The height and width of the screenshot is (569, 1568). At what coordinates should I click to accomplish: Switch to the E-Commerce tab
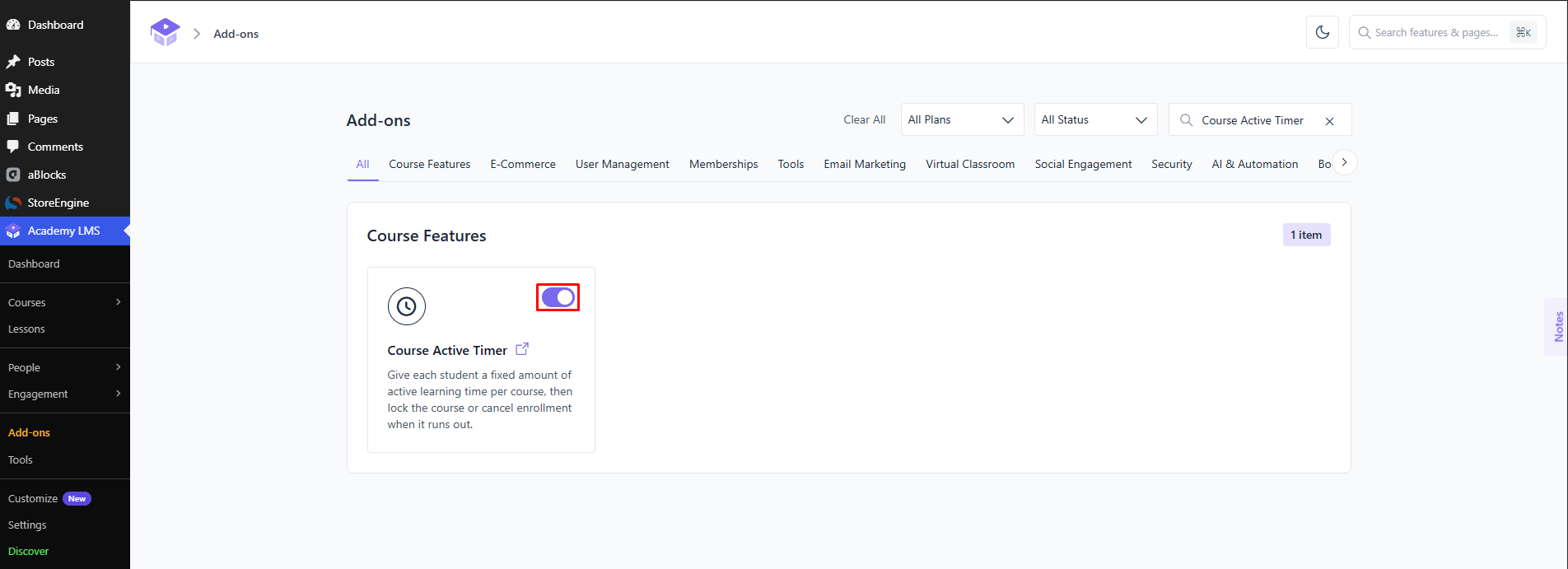tap(523, 164)
